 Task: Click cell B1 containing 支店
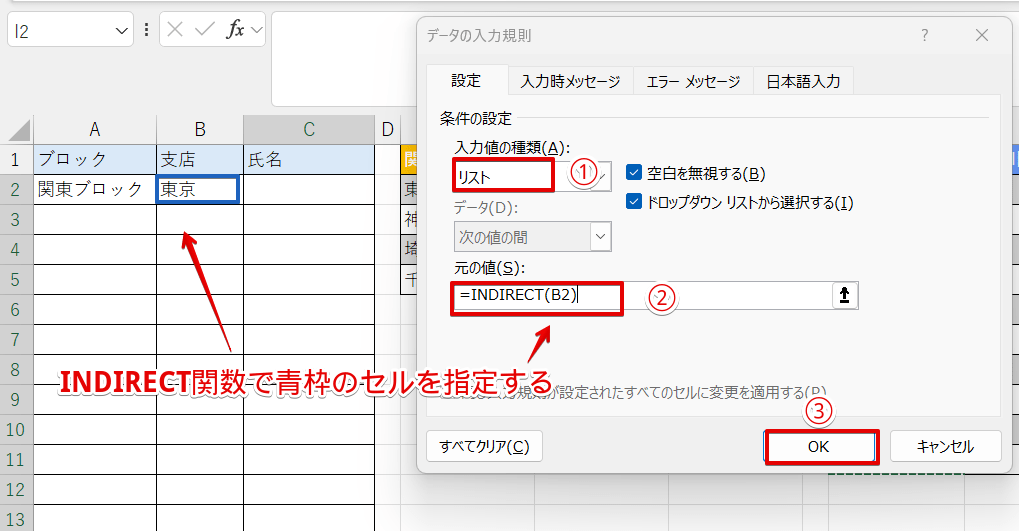pos(200,159)
